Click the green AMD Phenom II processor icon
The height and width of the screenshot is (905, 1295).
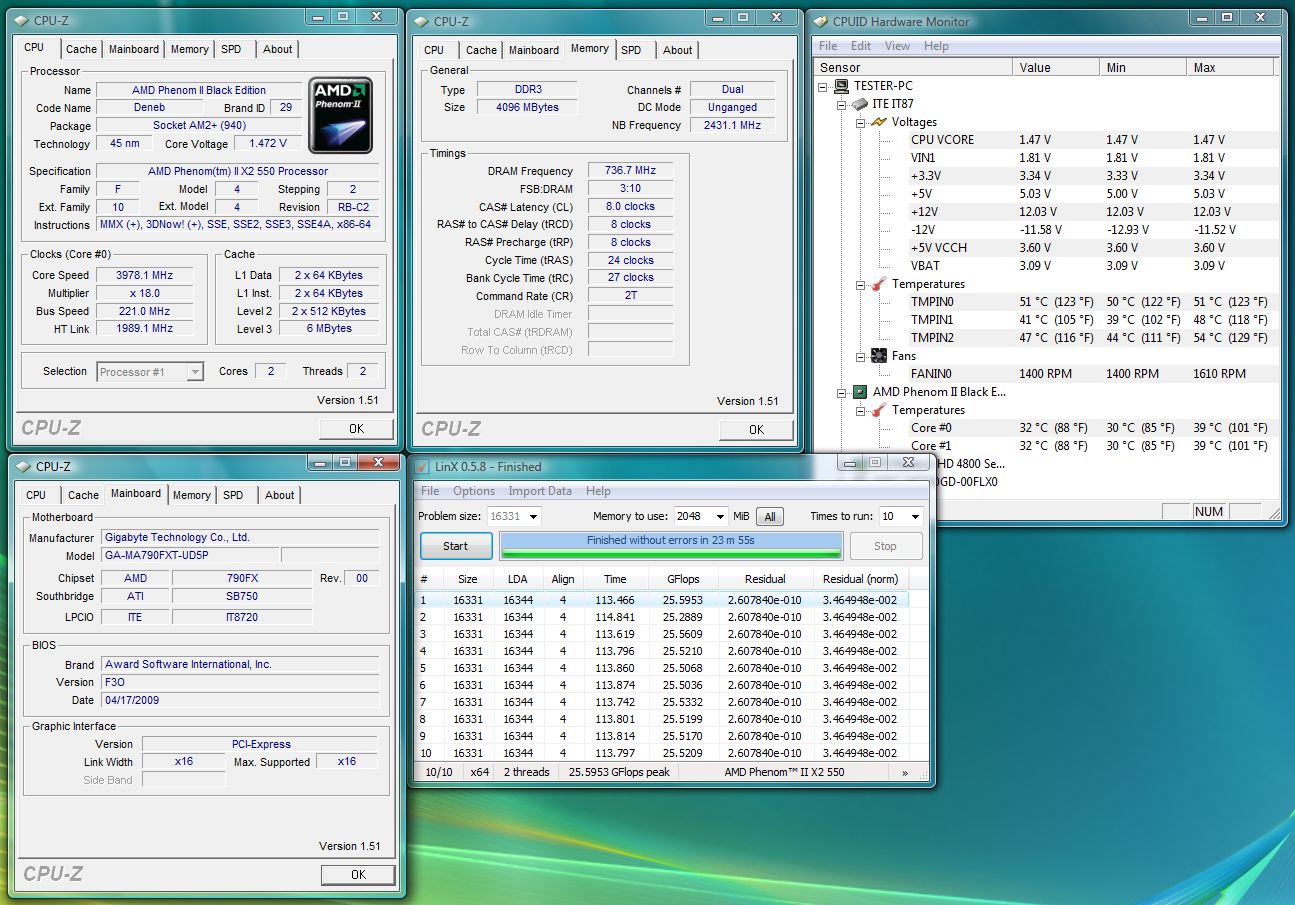click(x=860, y=392)
